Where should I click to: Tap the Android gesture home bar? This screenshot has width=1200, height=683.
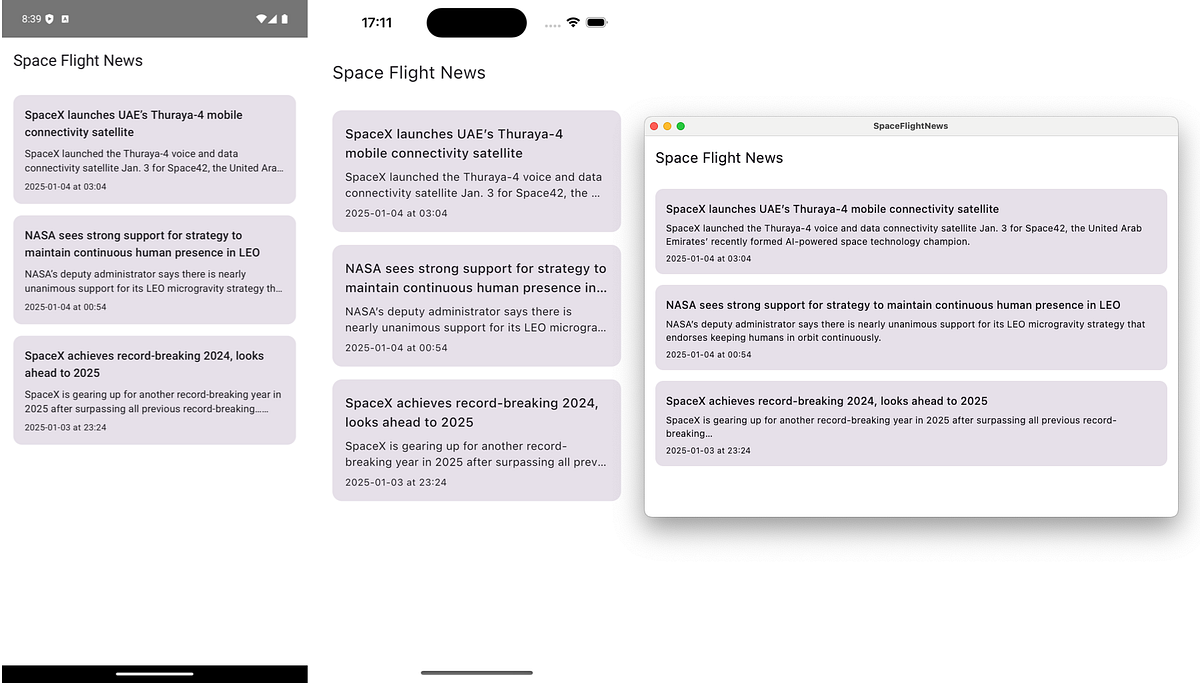(154, 673)
